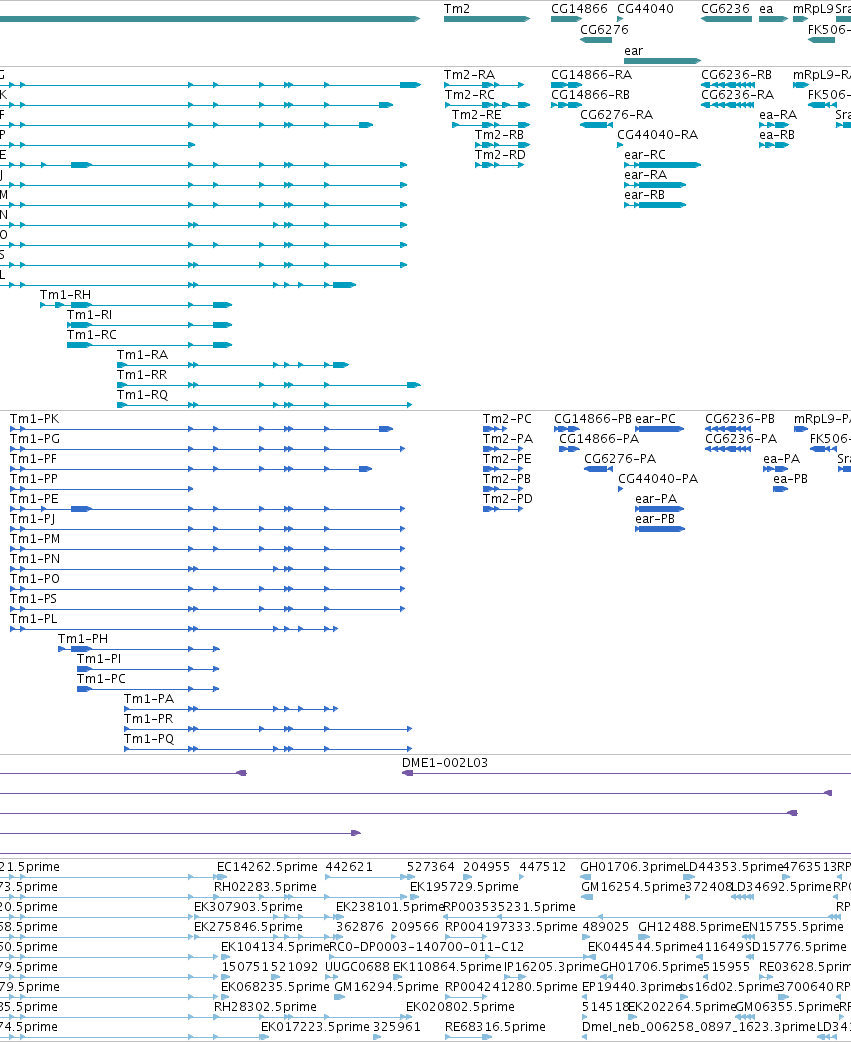This screenshot has width=851, height=1042.
Task: Click the CG6236-RA transcript label
Action: tap(737, 94)
